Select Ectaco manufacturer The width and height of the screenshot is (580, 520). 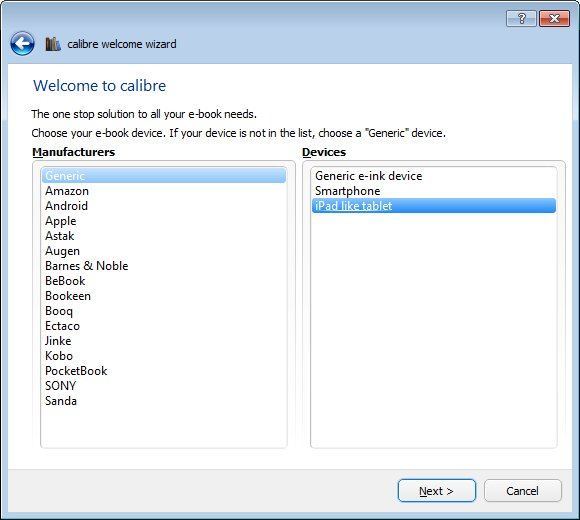coord(164,326)
